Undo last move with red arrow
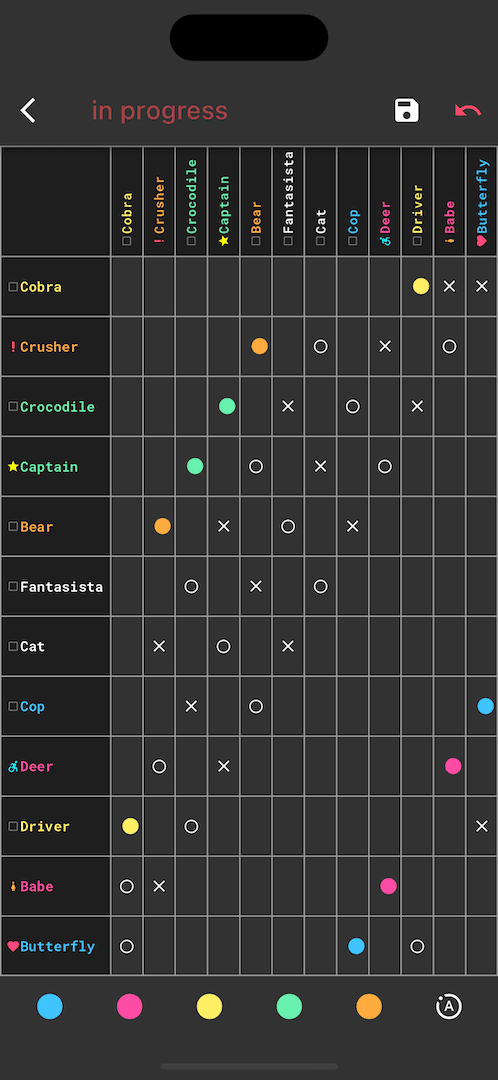The image size is (498, 1080). 468,110
